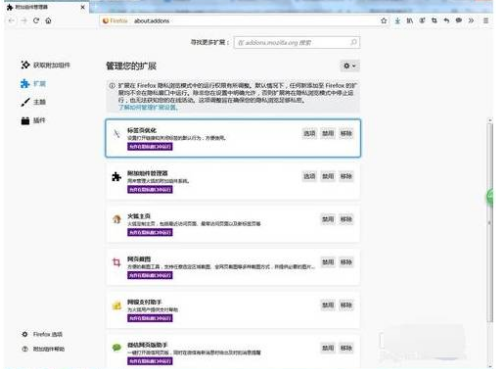
Task: Open the 火狐主页 extension title
Action: 139,216
